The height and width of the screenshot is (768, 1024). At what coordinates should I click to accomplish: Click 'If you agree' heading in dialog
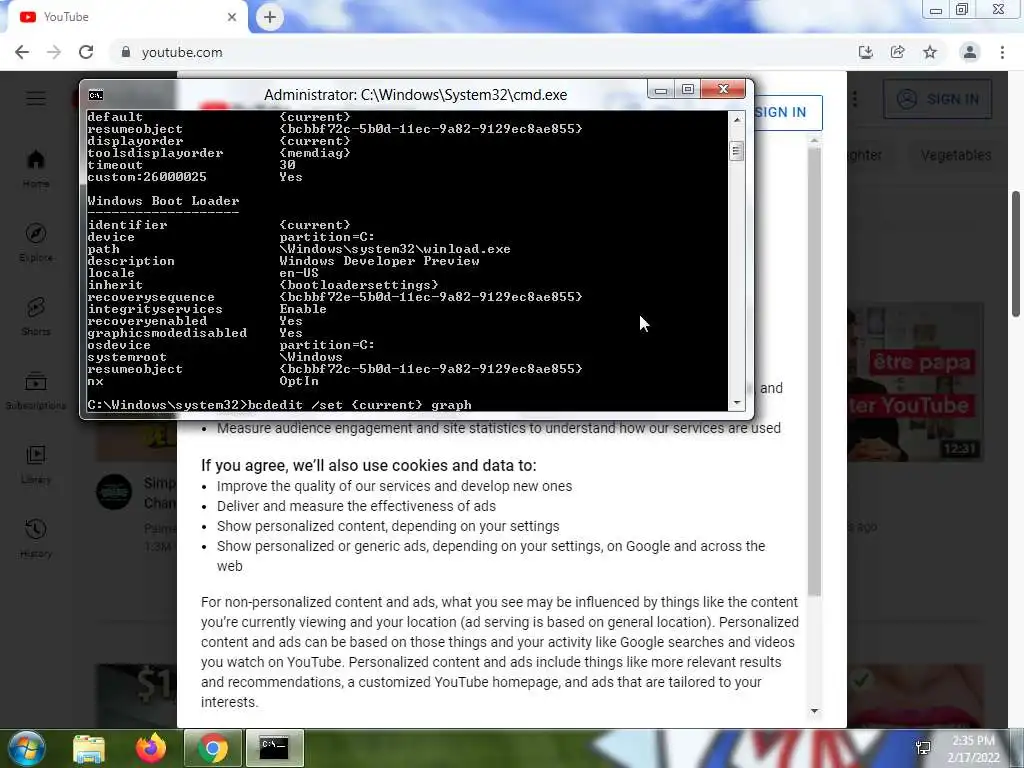point(368,466)
